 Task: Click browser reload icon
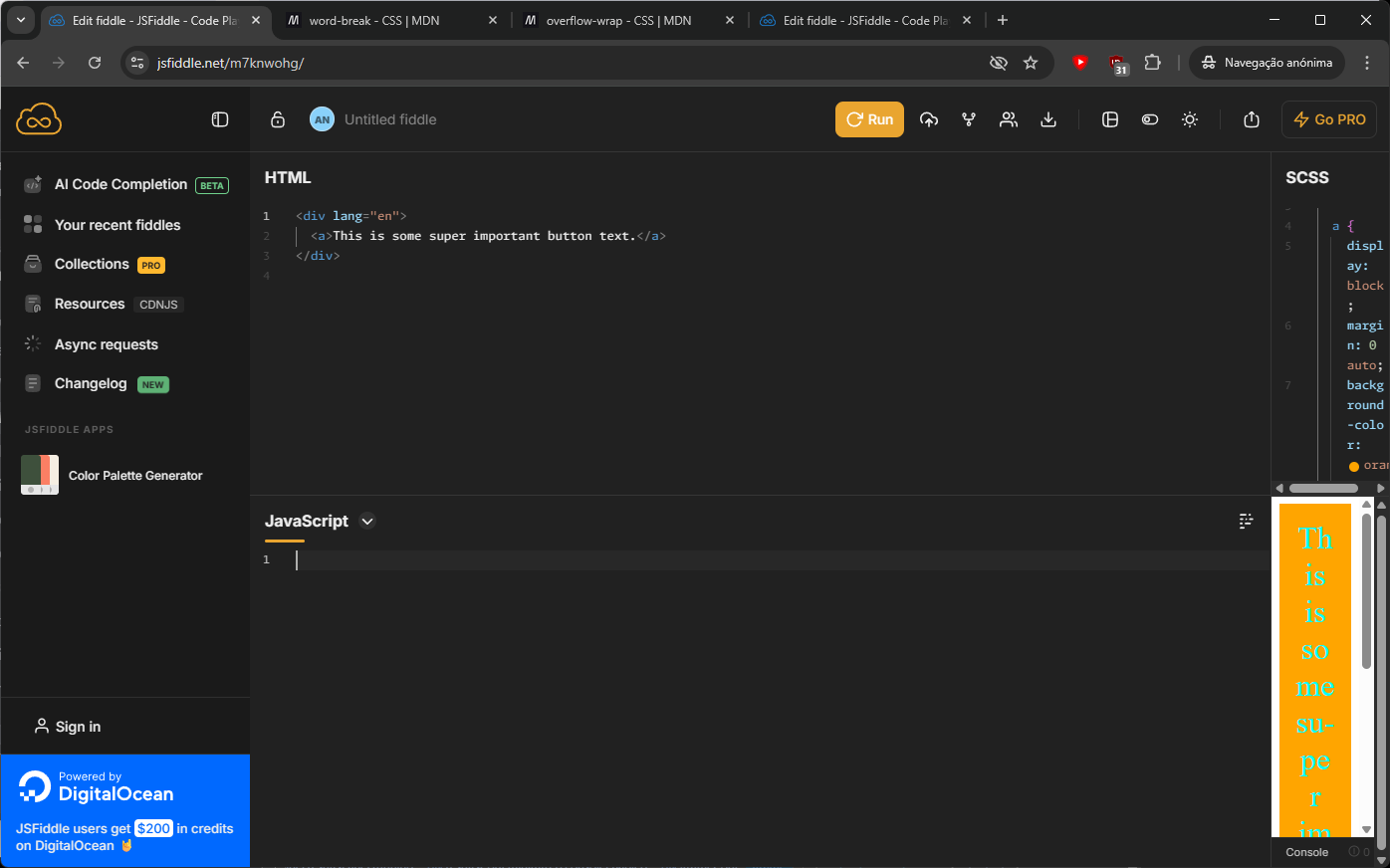(x=95, y=63)
